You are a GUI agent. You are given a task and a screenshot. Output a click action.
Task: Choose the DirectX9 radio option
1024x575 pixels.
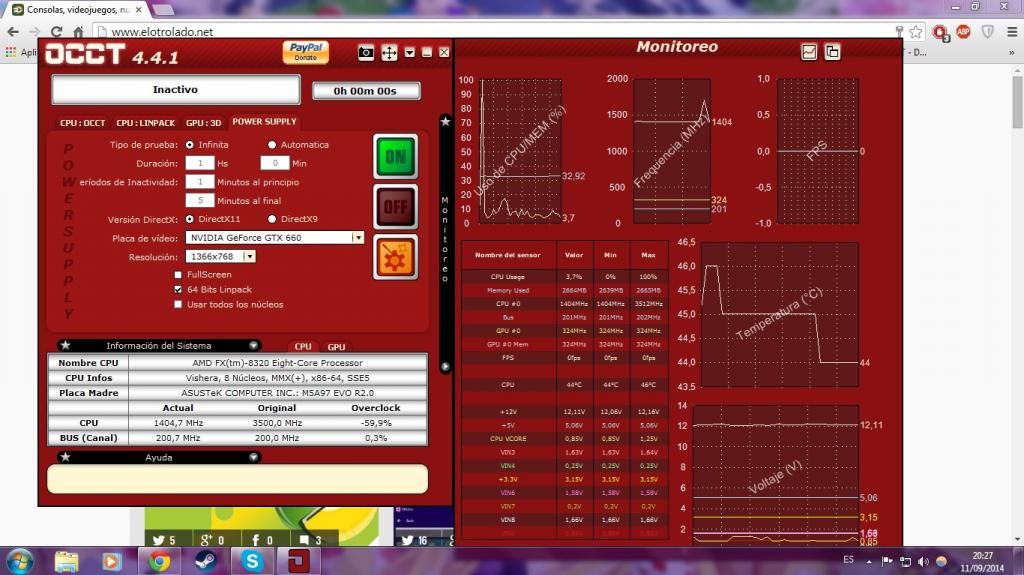point(272,219)
